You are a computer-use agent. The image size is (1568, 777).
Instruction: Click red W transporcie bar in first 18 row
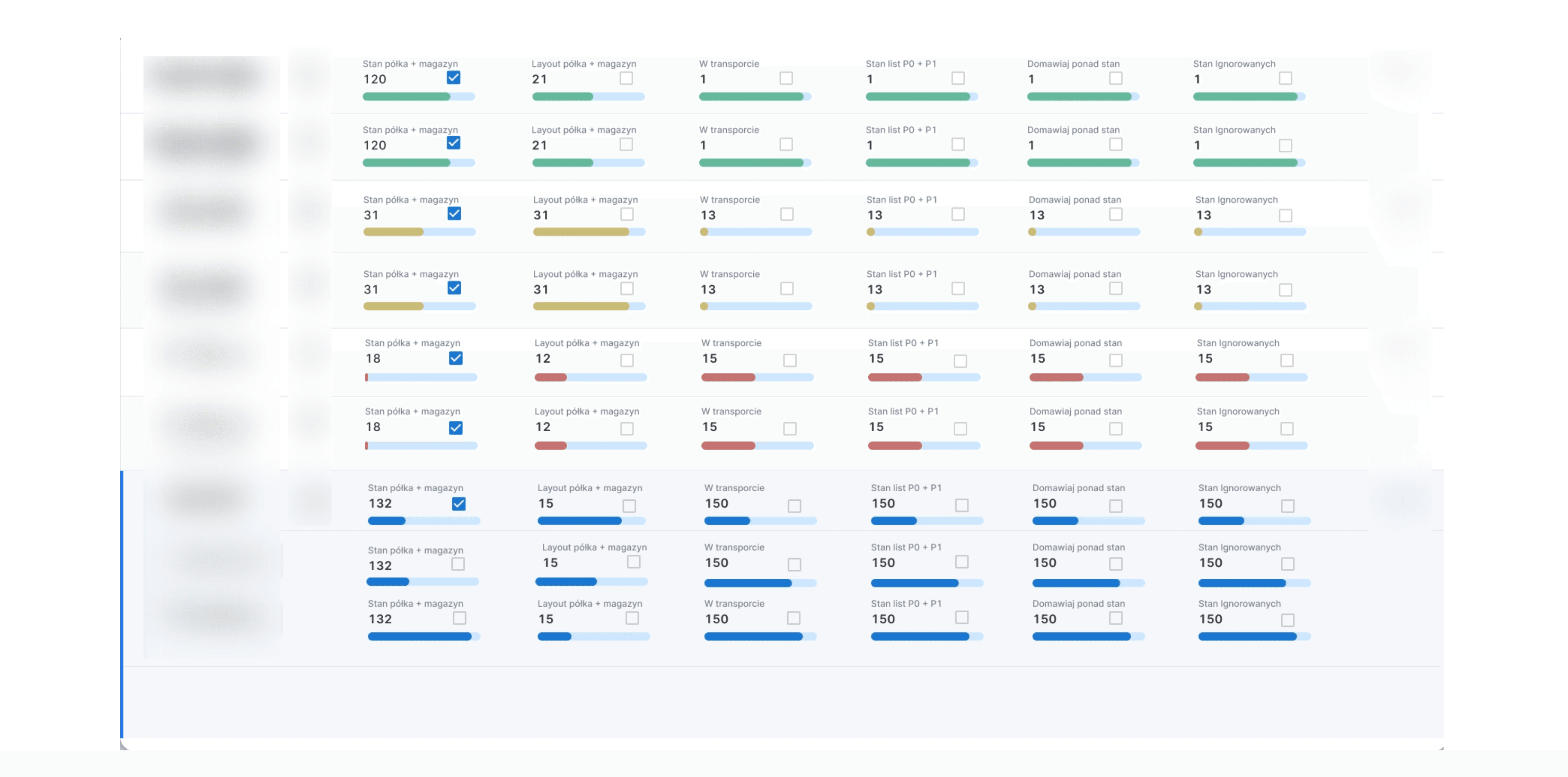[757, 377]
